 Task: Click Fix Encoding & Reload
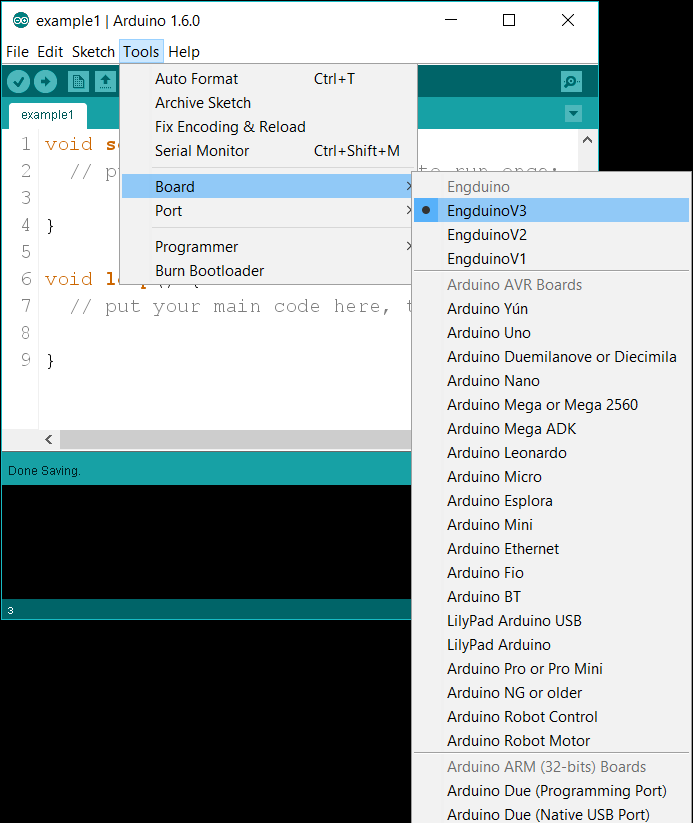pos(267,127)
